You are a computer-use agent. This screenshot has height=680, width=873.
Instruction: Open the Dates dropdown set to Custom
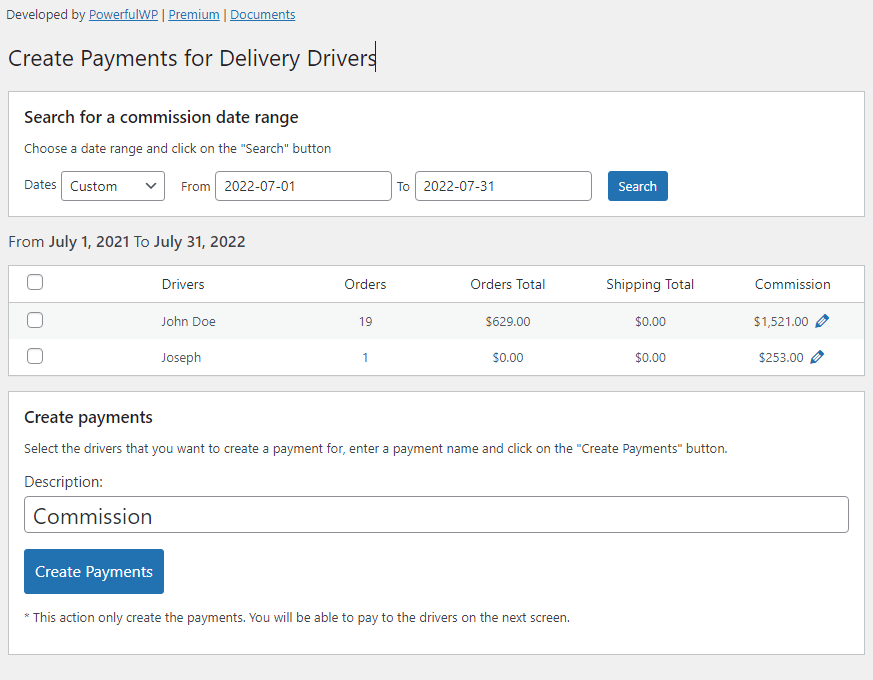coord(112,185)
